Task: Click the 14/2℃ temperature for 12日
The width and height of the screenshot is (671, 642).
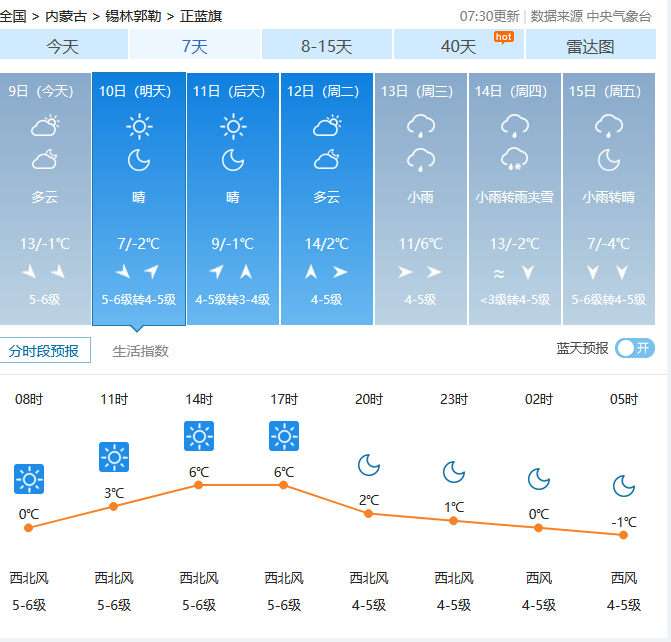Action: [x=327, y=244]
